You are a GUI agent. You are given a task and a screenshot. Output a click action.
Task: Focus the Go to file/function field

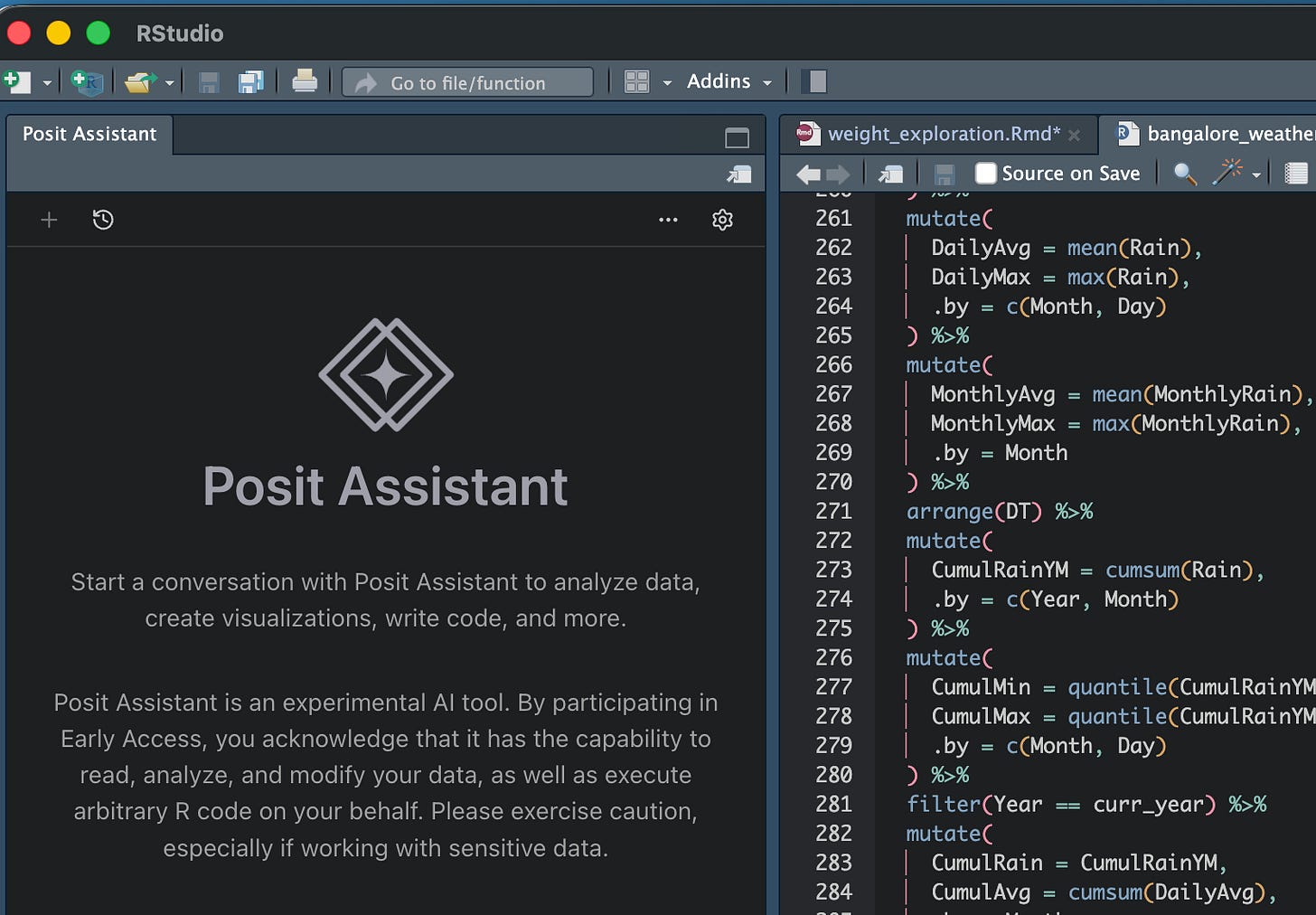pyautogui.click(x=467, y=82)
